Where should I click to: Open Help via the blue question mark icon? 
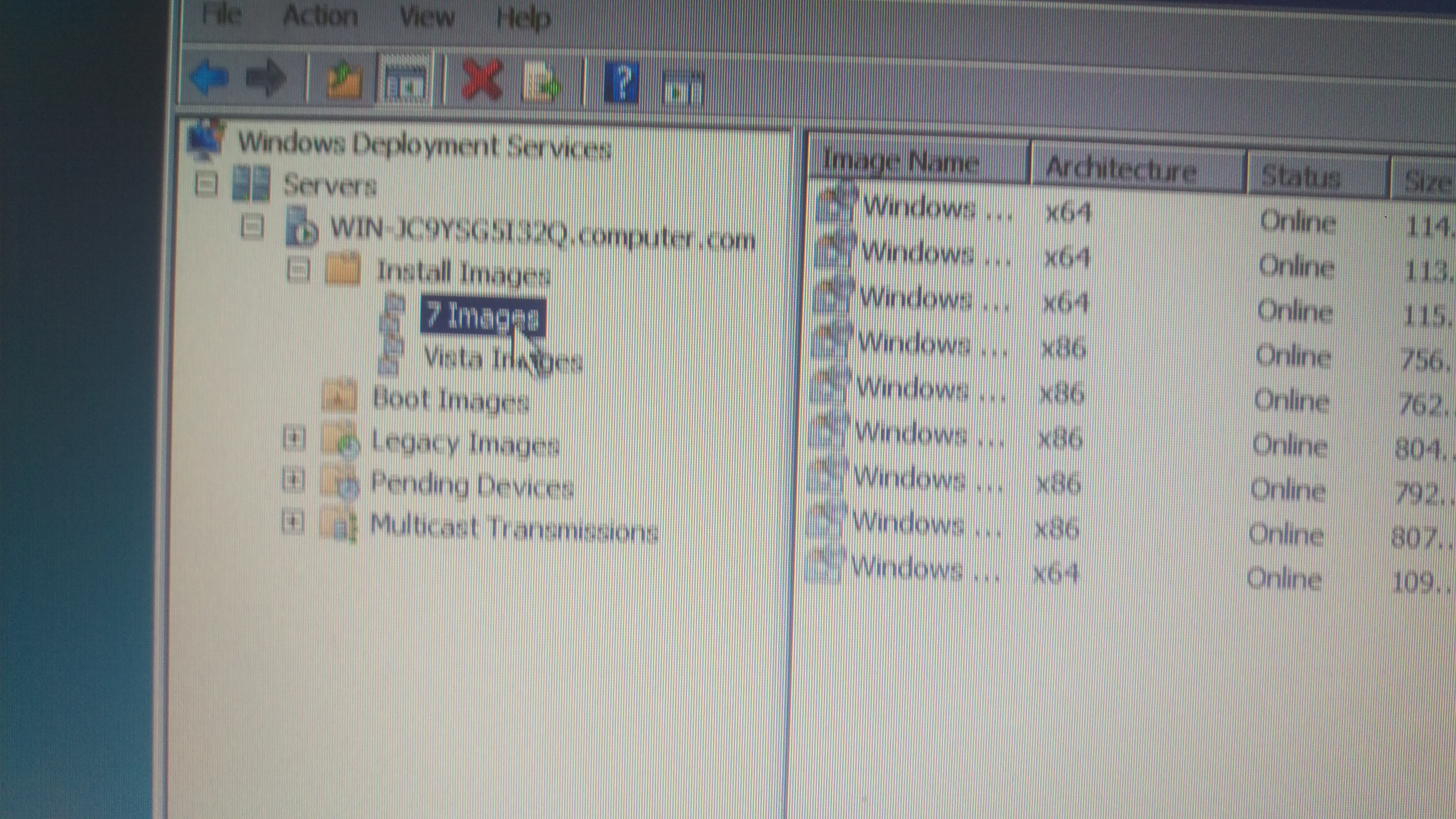pos(622,83)
